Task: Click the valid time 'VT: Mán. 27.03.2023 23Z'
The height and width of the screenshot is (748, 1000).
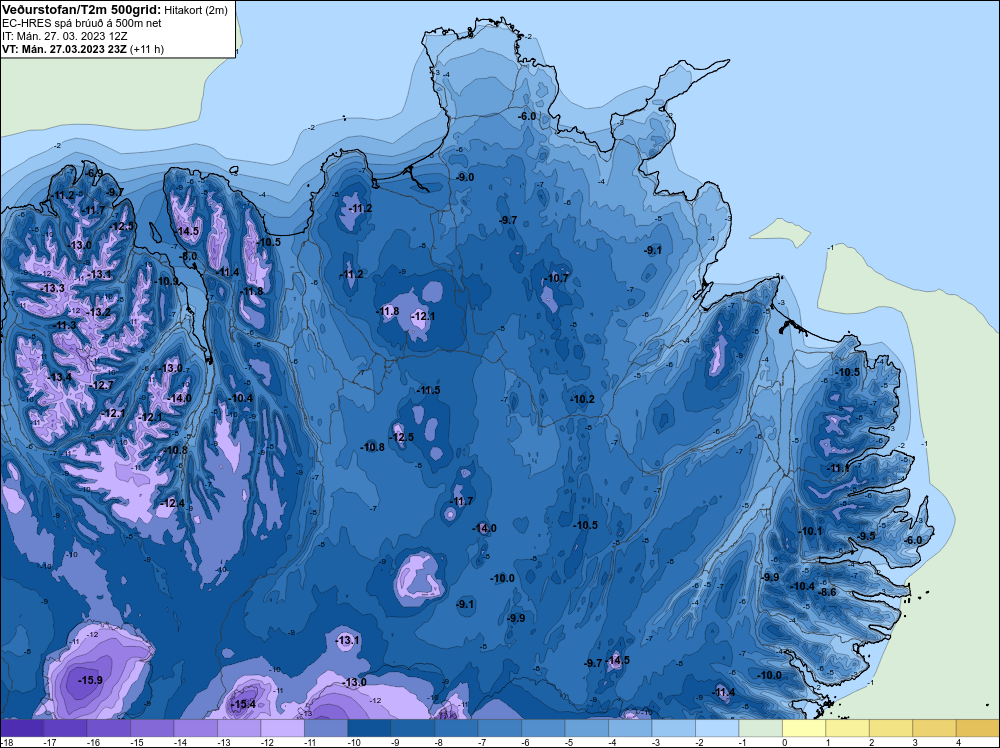Action: pos(64,49)
